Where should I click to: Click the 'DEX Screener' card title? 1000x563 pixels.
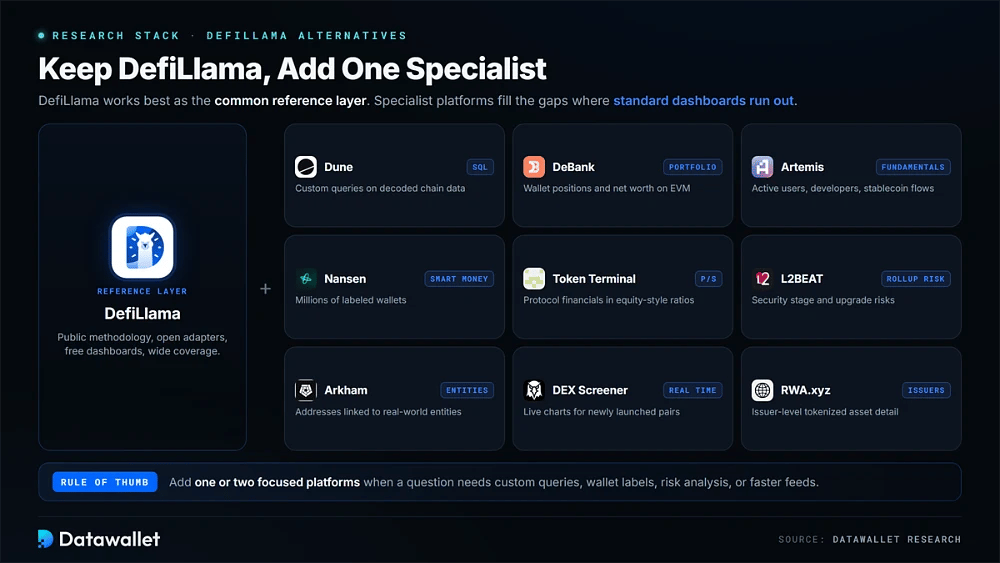590,390
